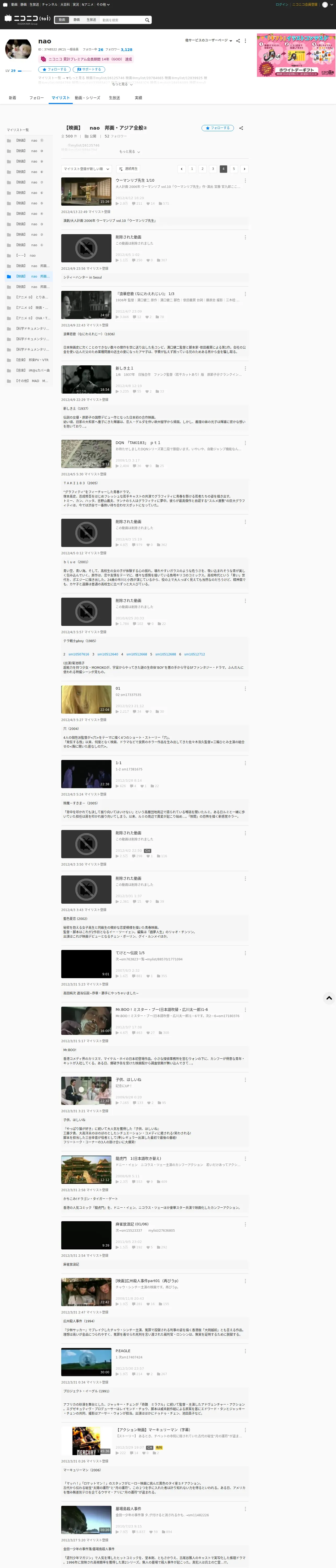Click the search magnifier icon
Viewport: 336px width, 1568px height.
pos(147,20)
